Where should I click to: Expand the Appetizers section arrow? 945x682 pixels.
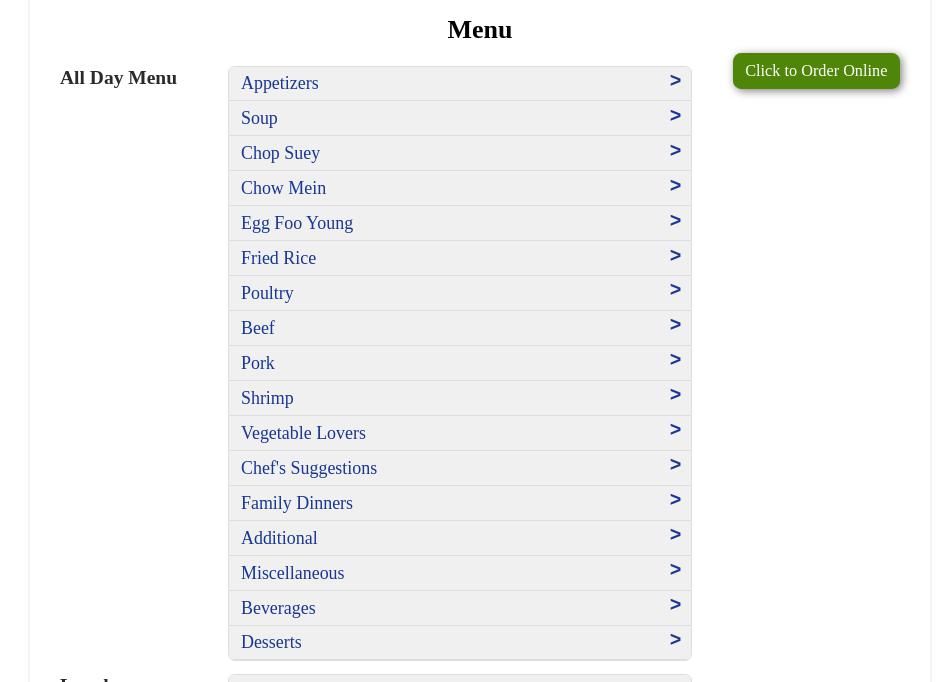click(675, 81)
